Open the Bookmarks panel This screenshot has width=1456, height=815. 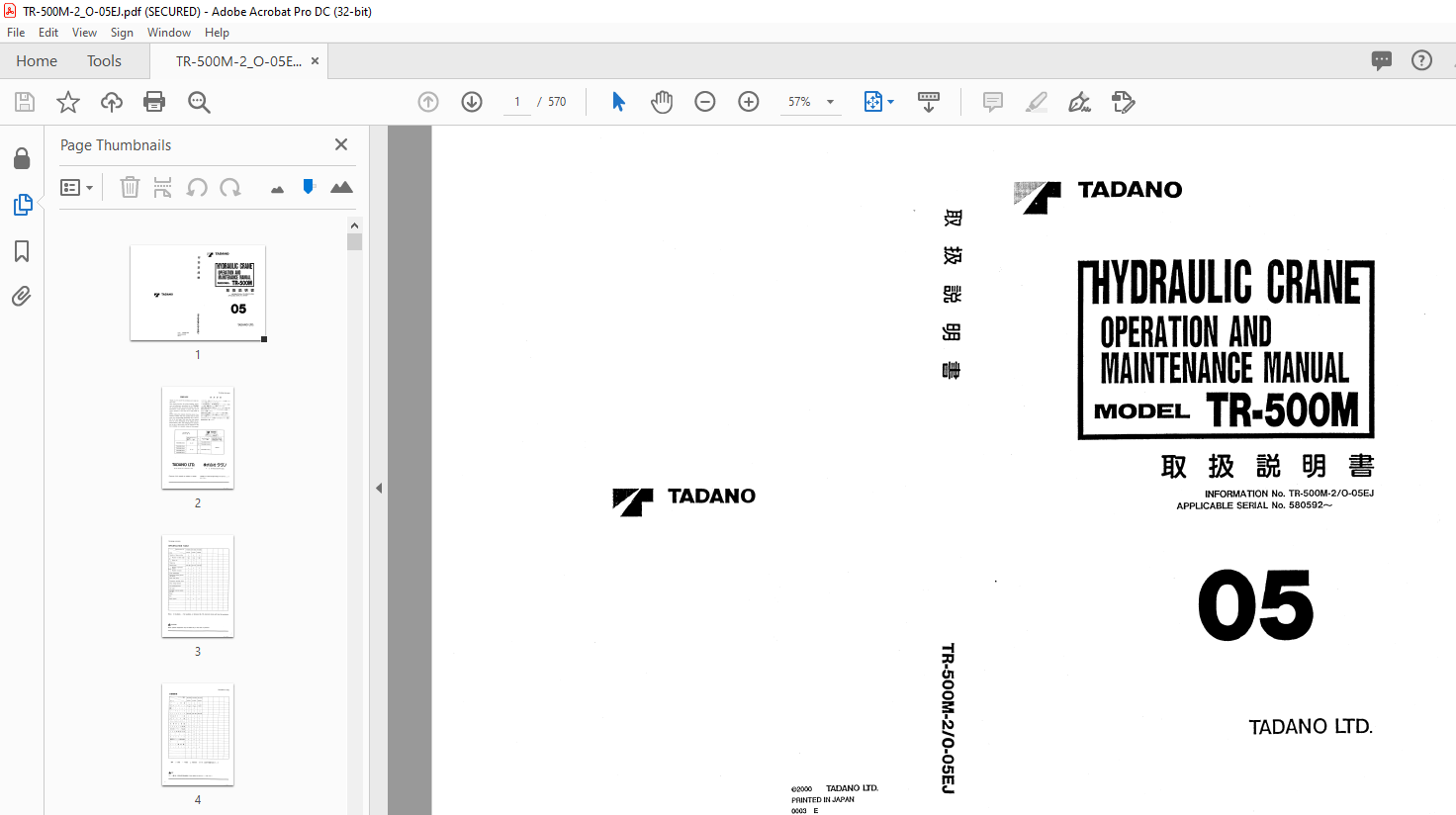coord(22,251)
